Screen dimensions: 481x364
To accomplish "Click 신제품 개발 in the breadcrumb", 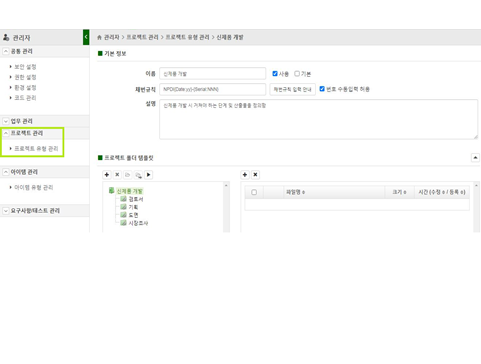I will pos(230,37).
